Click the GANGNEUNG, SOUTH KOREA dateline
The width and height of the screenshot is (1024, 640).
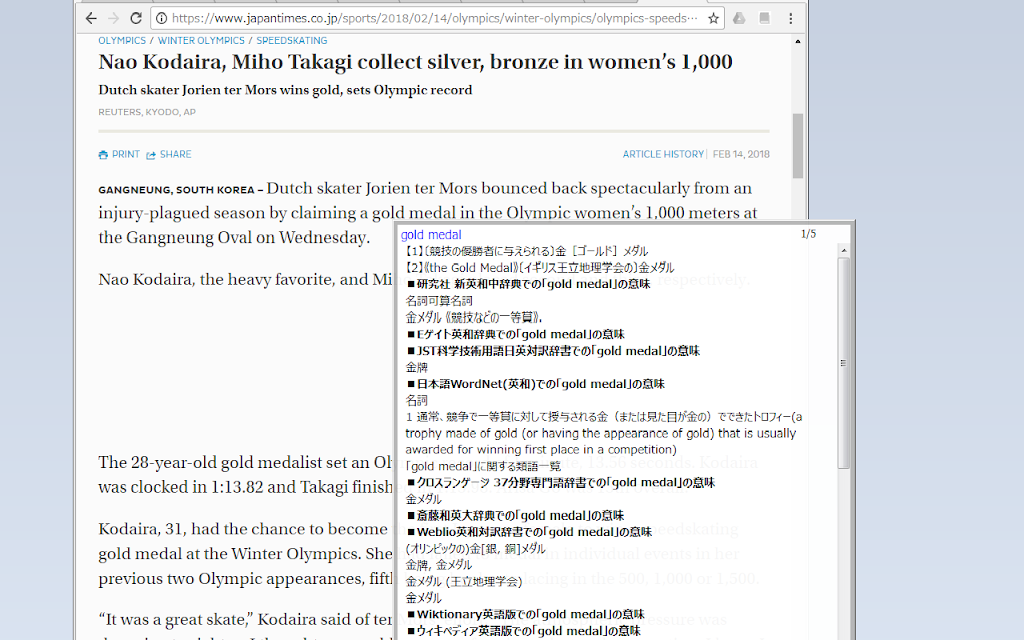(176, 190)
